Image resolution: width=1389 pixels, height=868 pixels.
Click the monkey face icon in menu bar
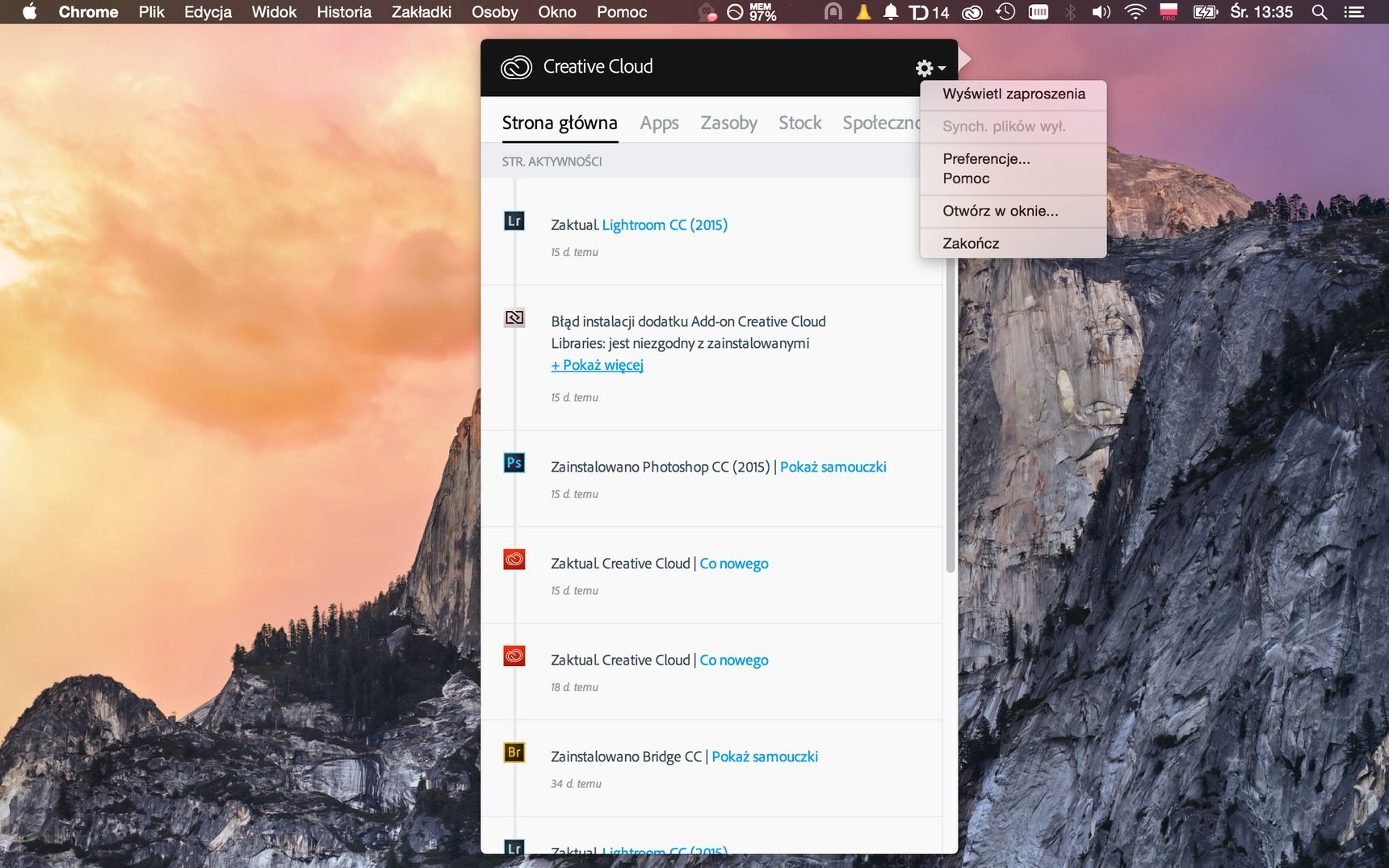click(707, 12)
